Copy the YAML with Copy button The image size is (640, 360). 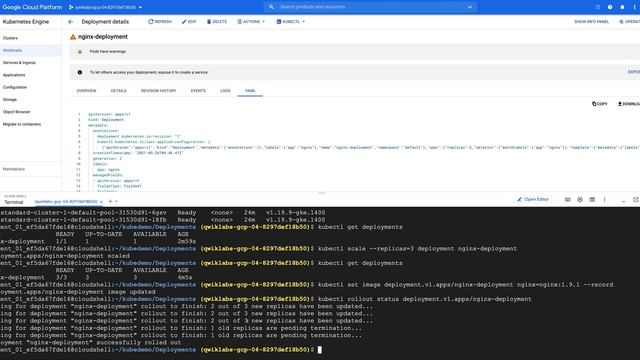(600, 104)
